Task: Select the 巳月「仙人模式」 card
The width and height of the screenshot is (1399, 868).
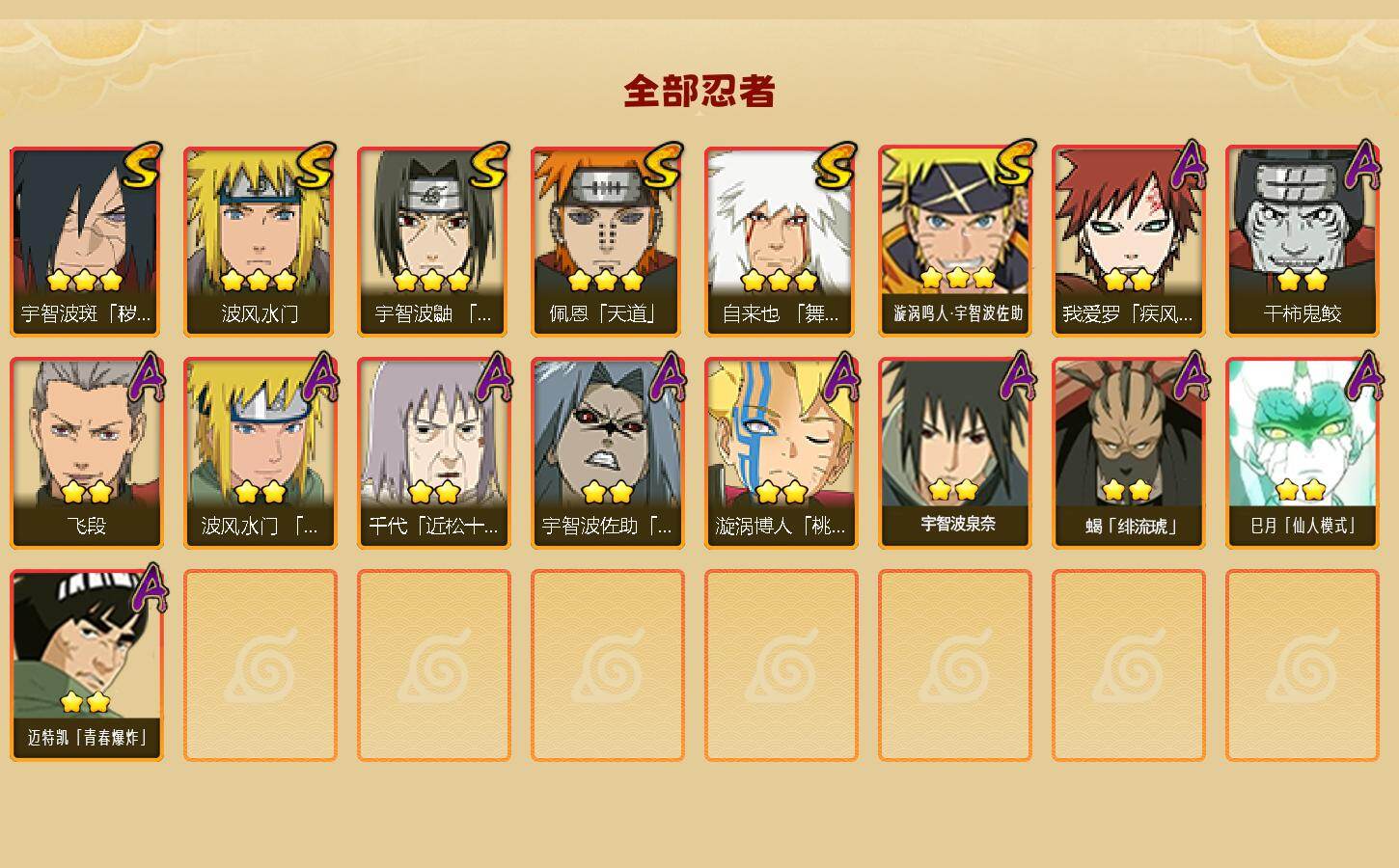Action: coord(1303,453)
